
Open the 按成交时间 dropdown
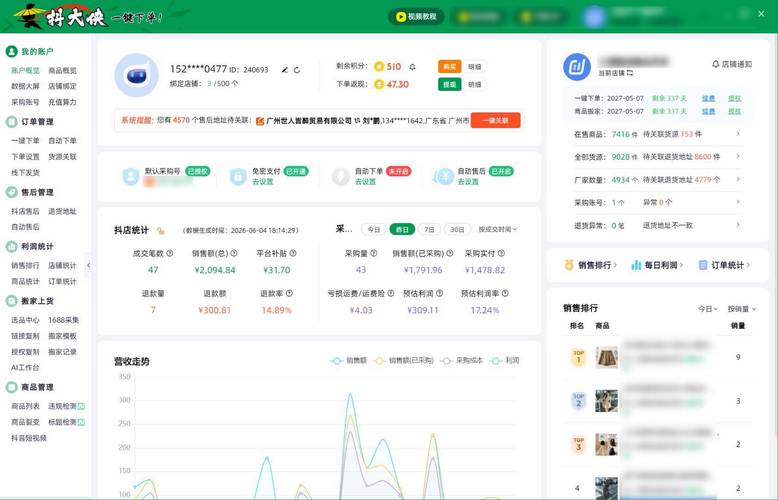[498, 229]
